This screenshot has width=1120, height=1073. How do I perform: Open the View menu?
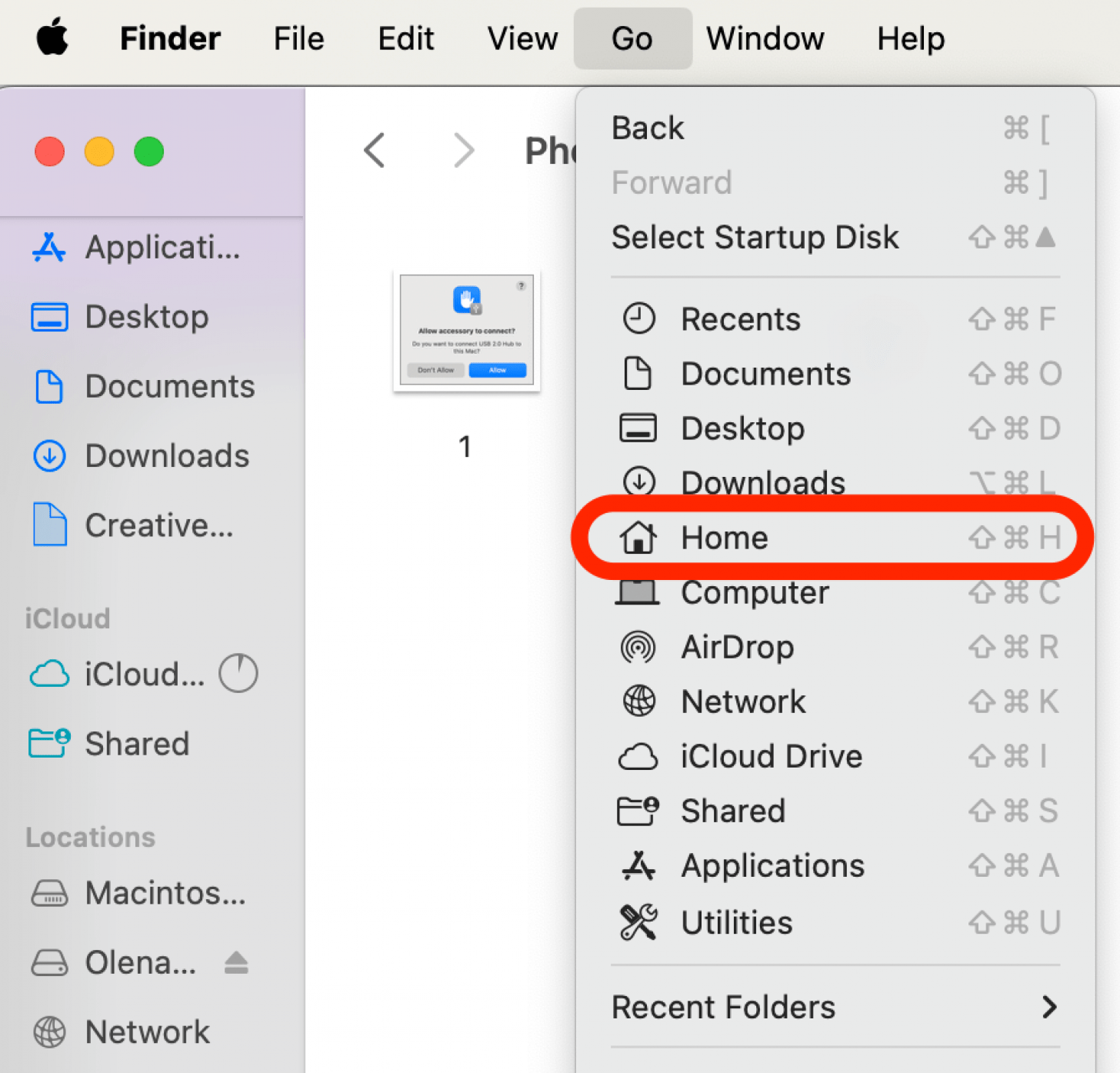point(522,38)
